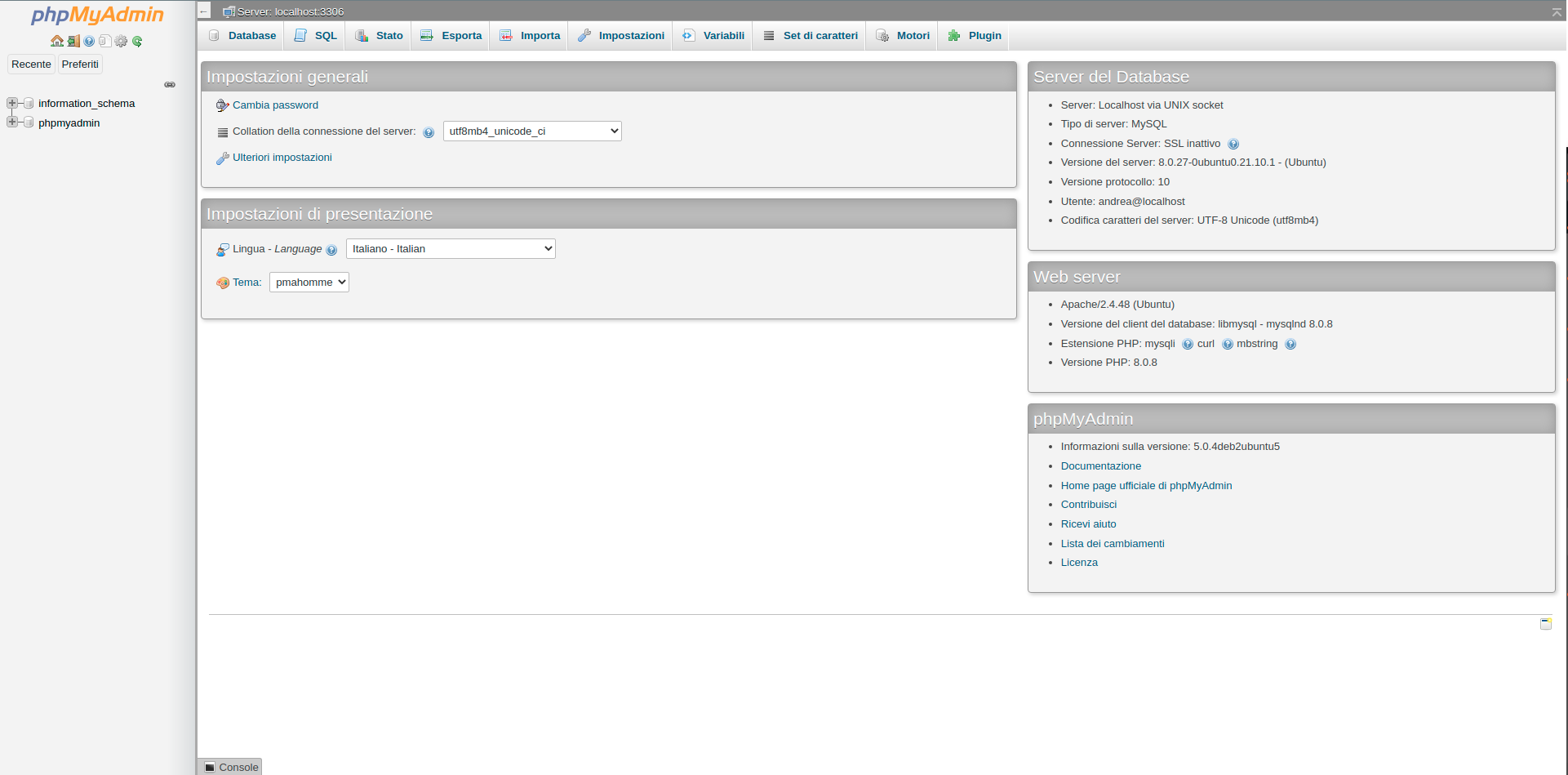Open documentation via the page icon
This screenshot has width=1568, height=775.
click(104, 41)
